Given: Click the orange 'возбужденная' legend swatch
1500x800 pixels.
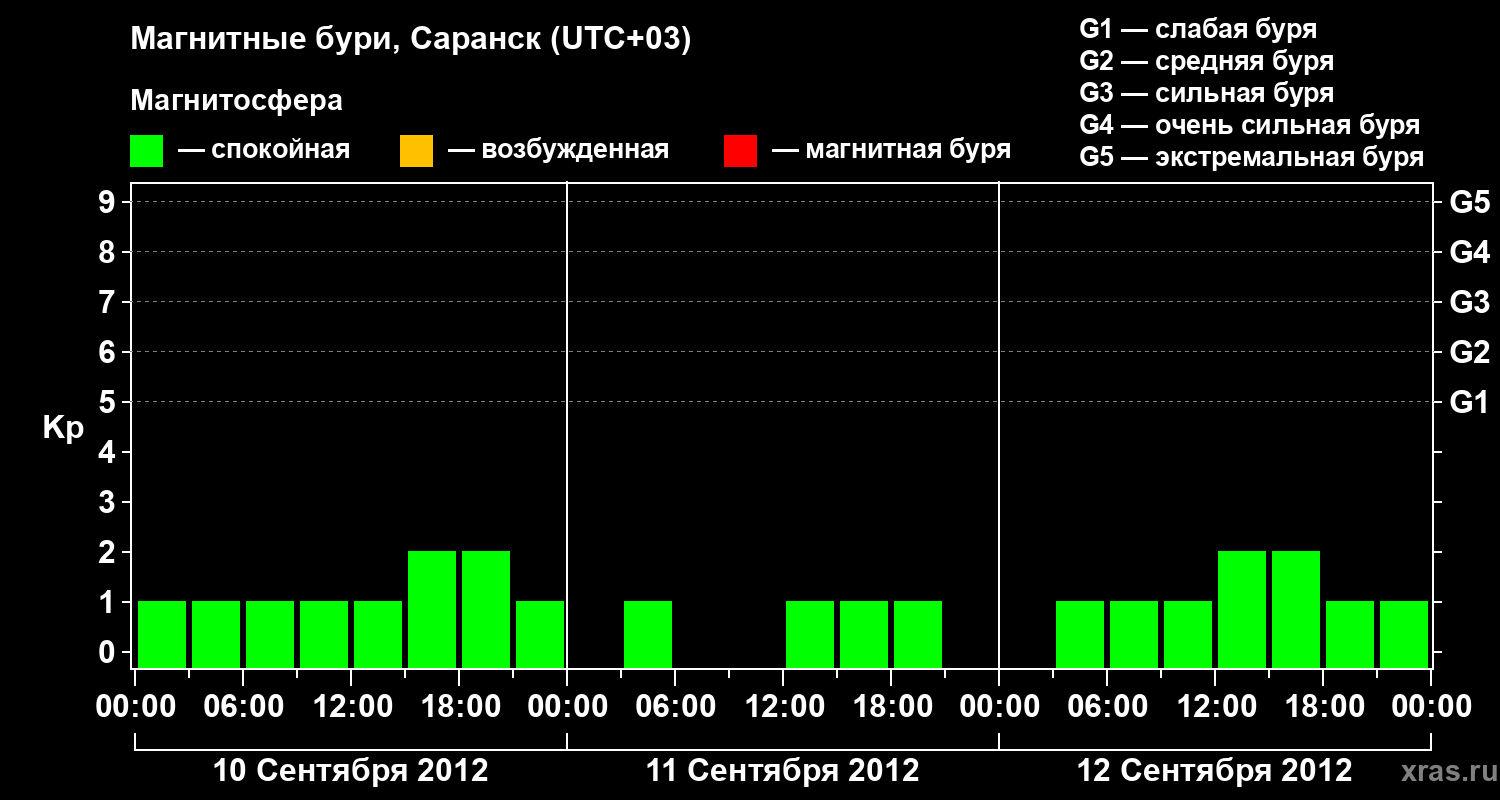Looking at the screenshot, I should pyautogui.click(x=416, y=151).
